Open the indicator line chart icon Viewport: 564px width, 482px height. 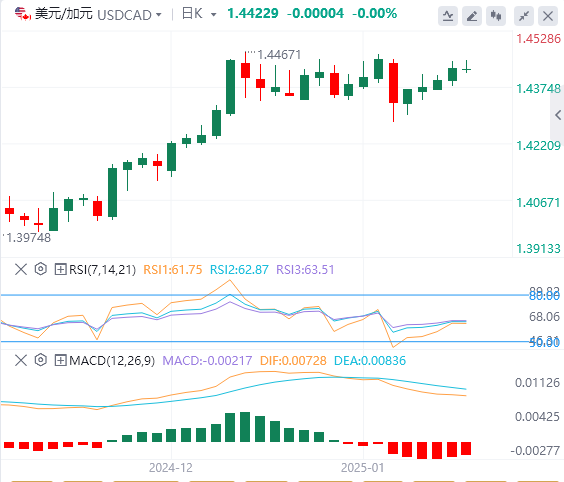pos(448,16)
